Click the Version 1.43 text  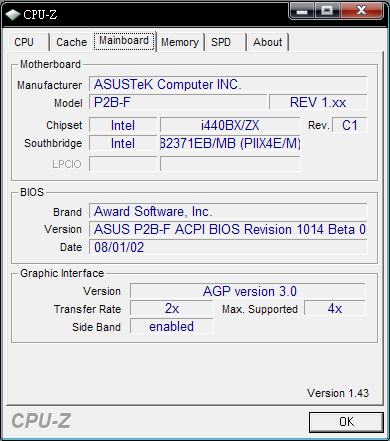click(338, 393)
